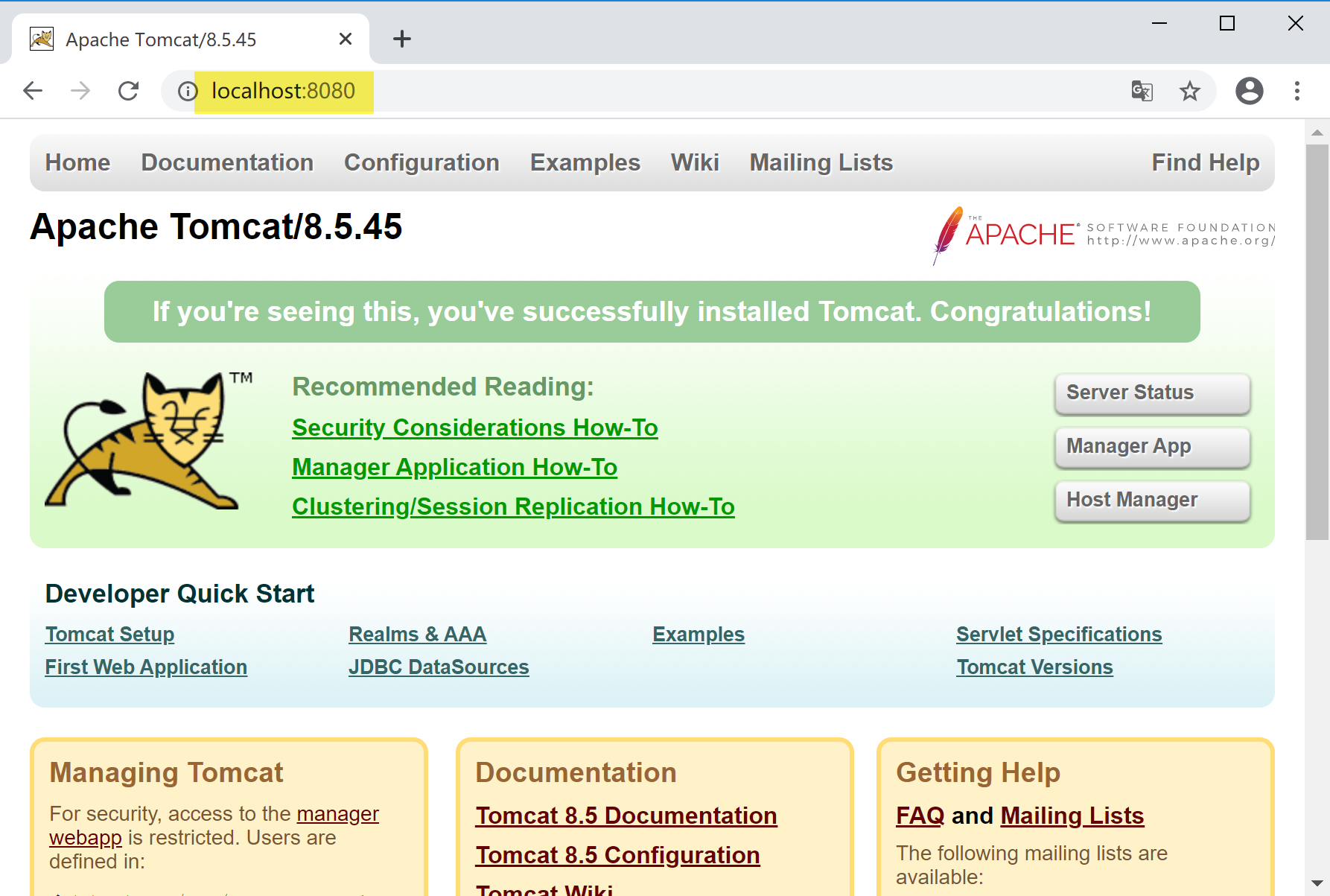Reload the page with the refresh icon

click(129, 91)
